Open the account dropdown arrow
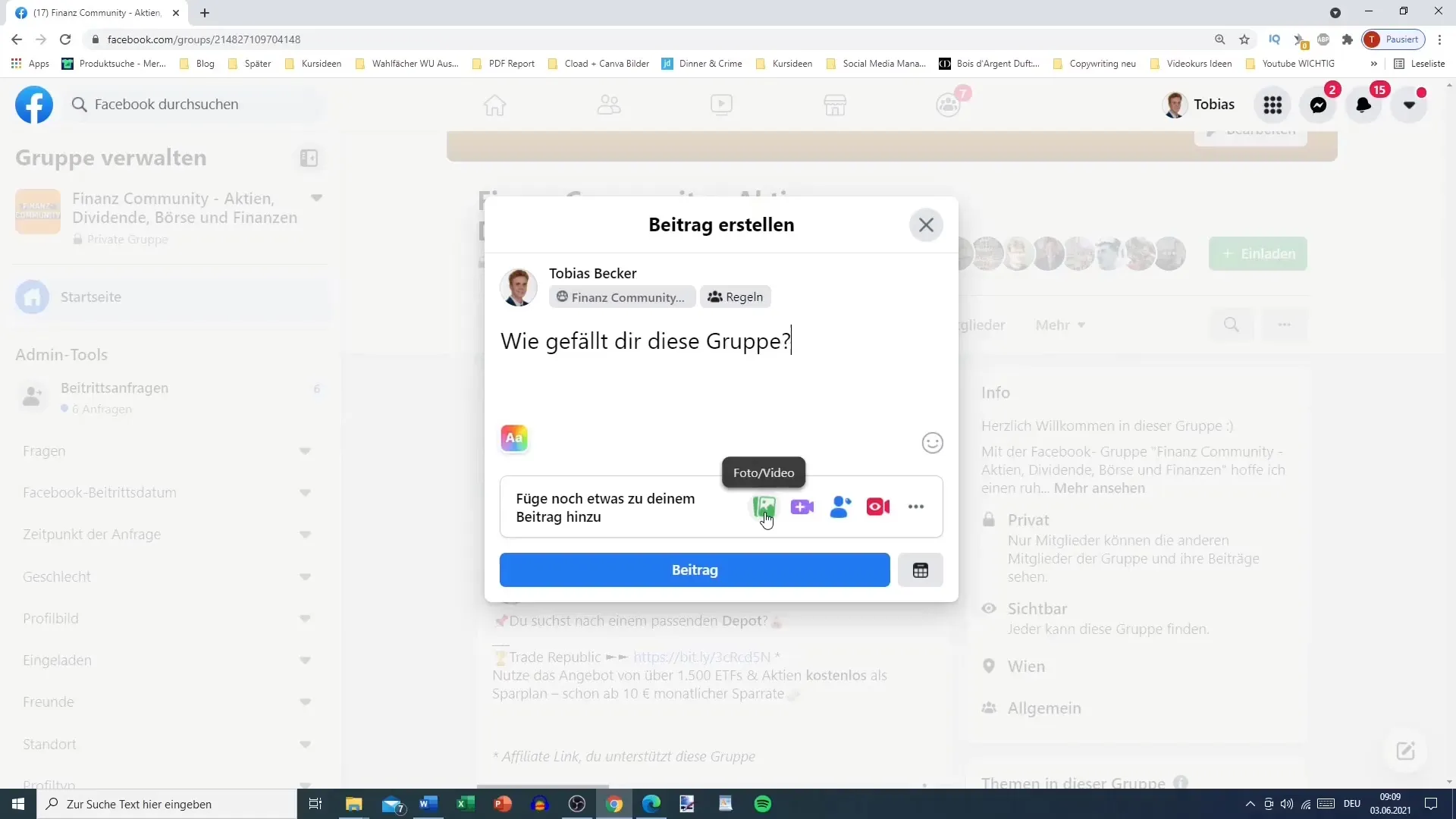The height and width of the screenshot is (819, 1456). tap(1409, 105)
